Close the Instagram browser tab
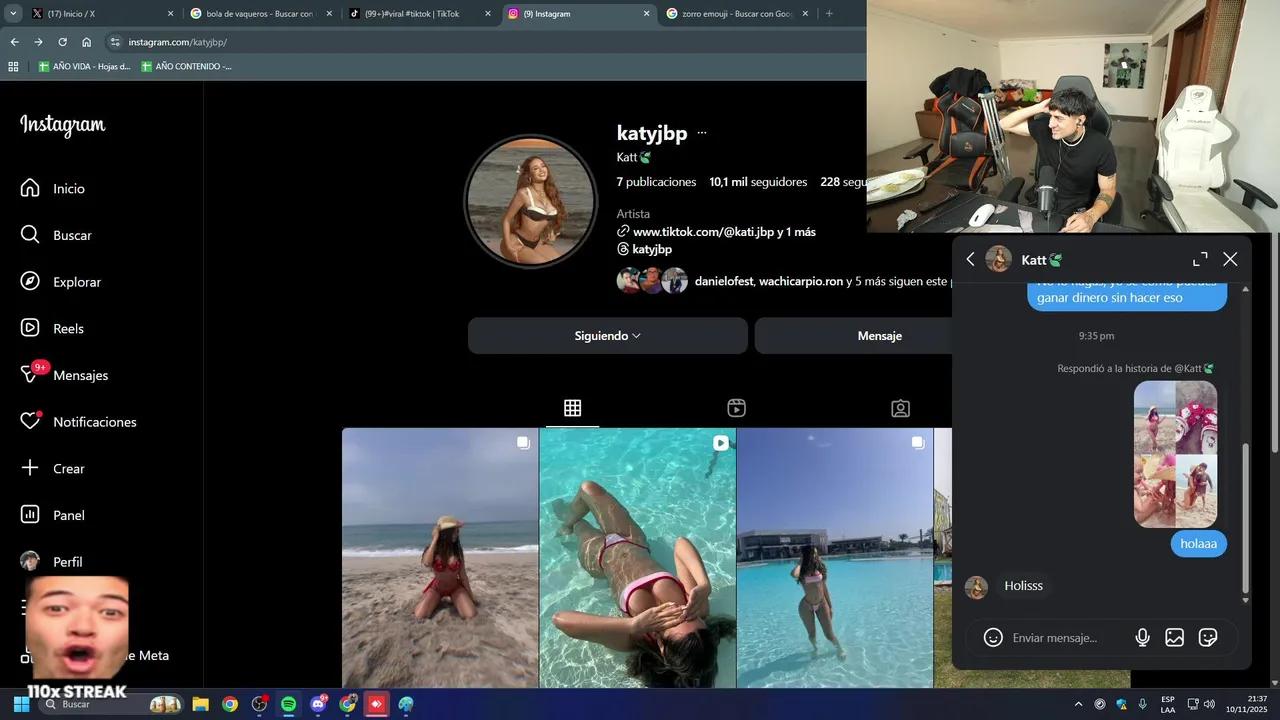 point(647,14)
